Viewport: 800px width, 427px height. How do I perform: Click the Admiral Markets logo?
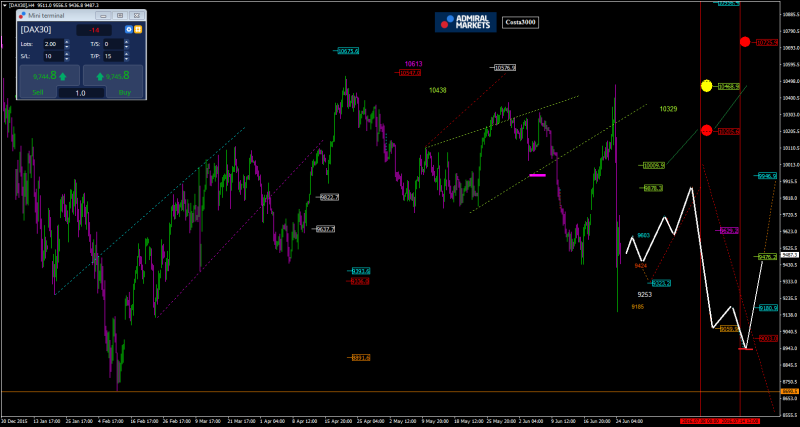464,21
